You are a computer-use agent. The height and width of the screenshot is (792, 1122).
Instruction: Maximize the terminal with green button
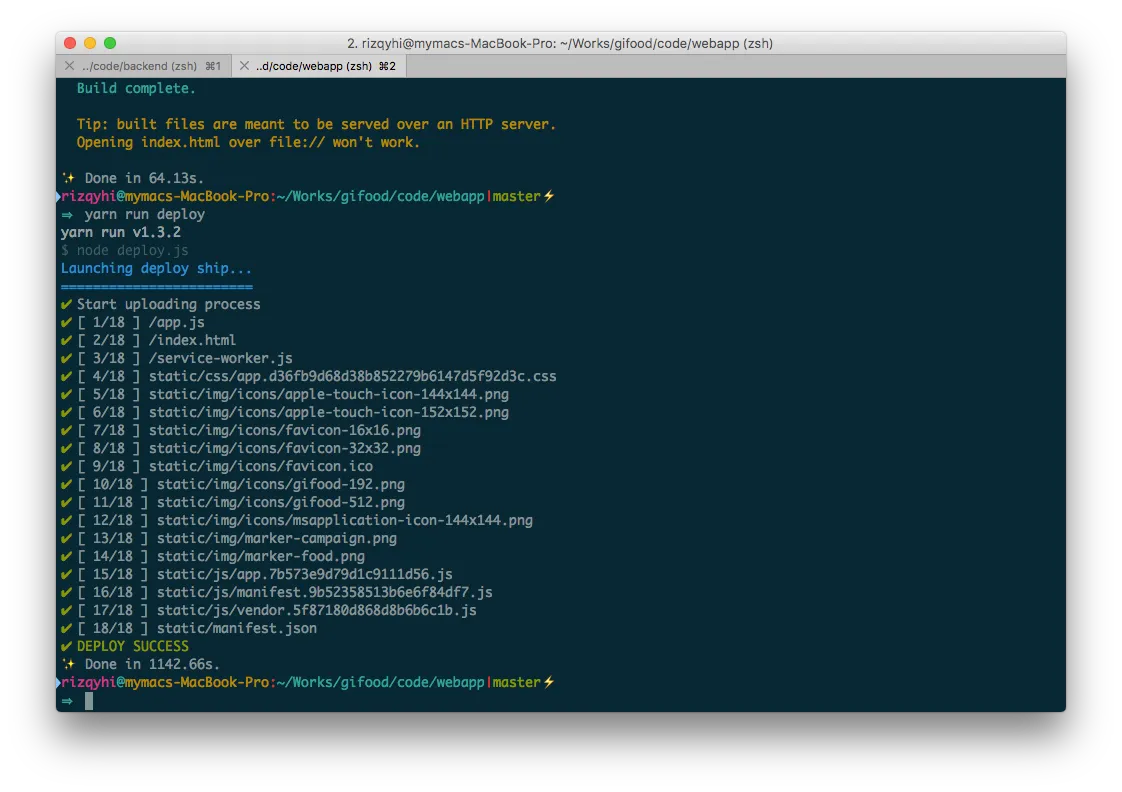[110, 43]
